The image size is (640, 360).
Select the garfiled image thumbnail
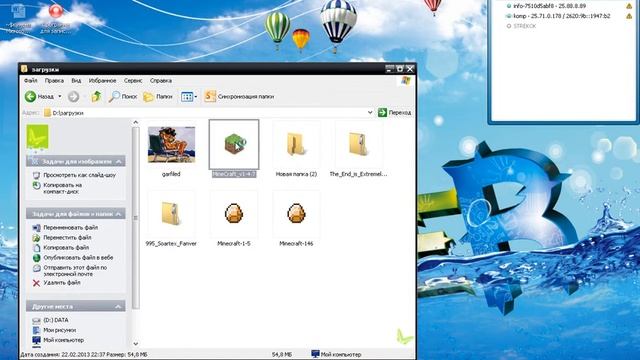click(x=171, y=144)
